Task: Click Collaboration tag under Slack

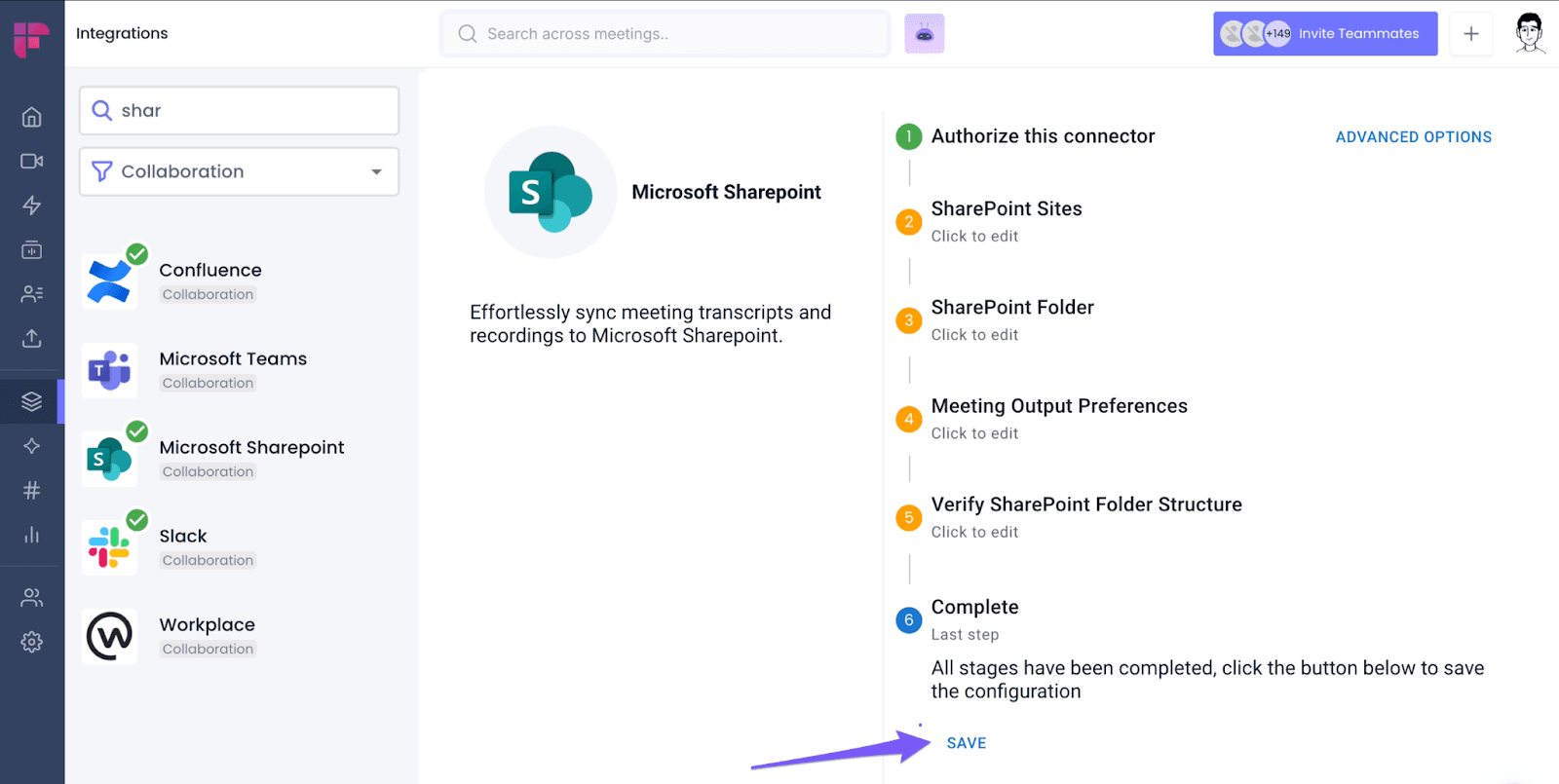Action: (x=208, y=560)
